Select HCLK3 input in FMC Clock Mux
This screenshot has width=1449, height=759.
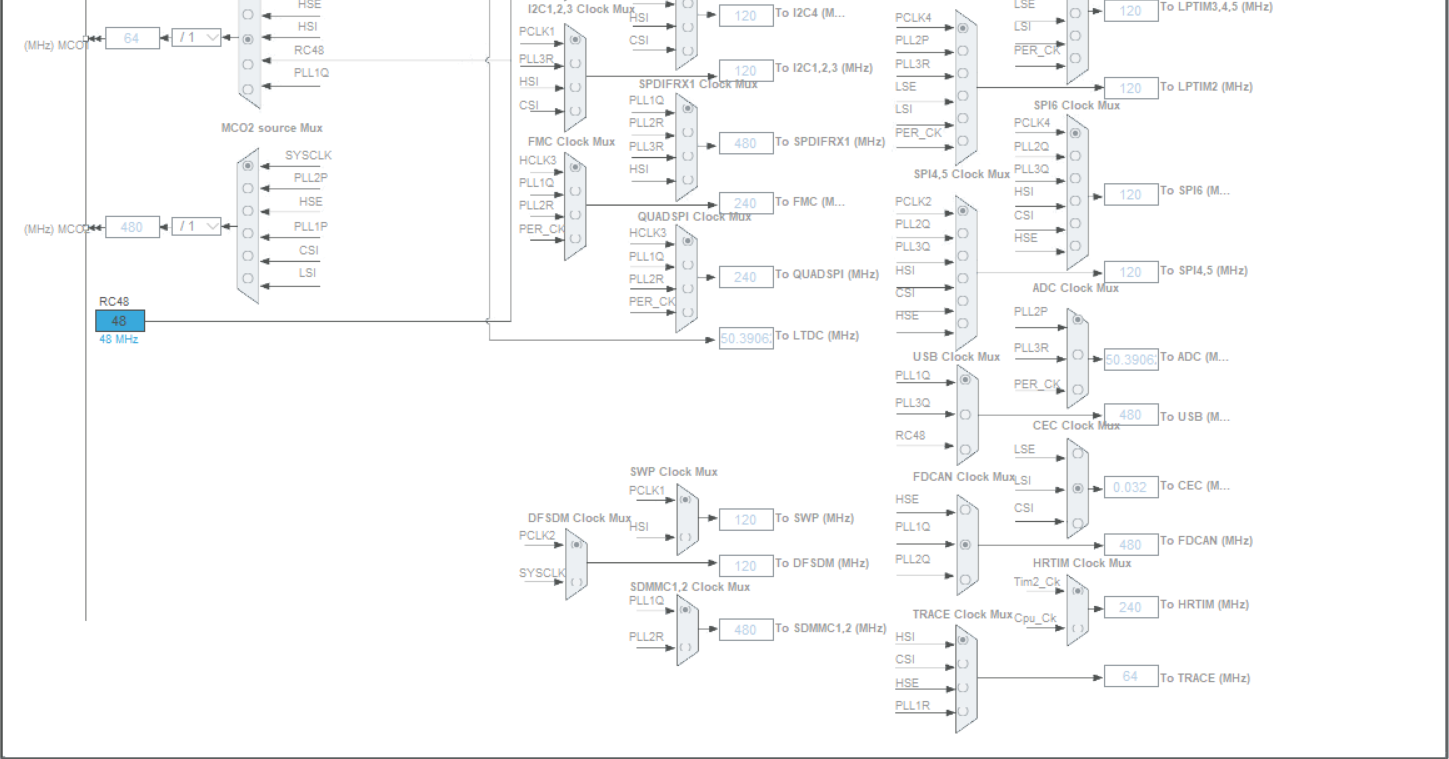[574, 168]
